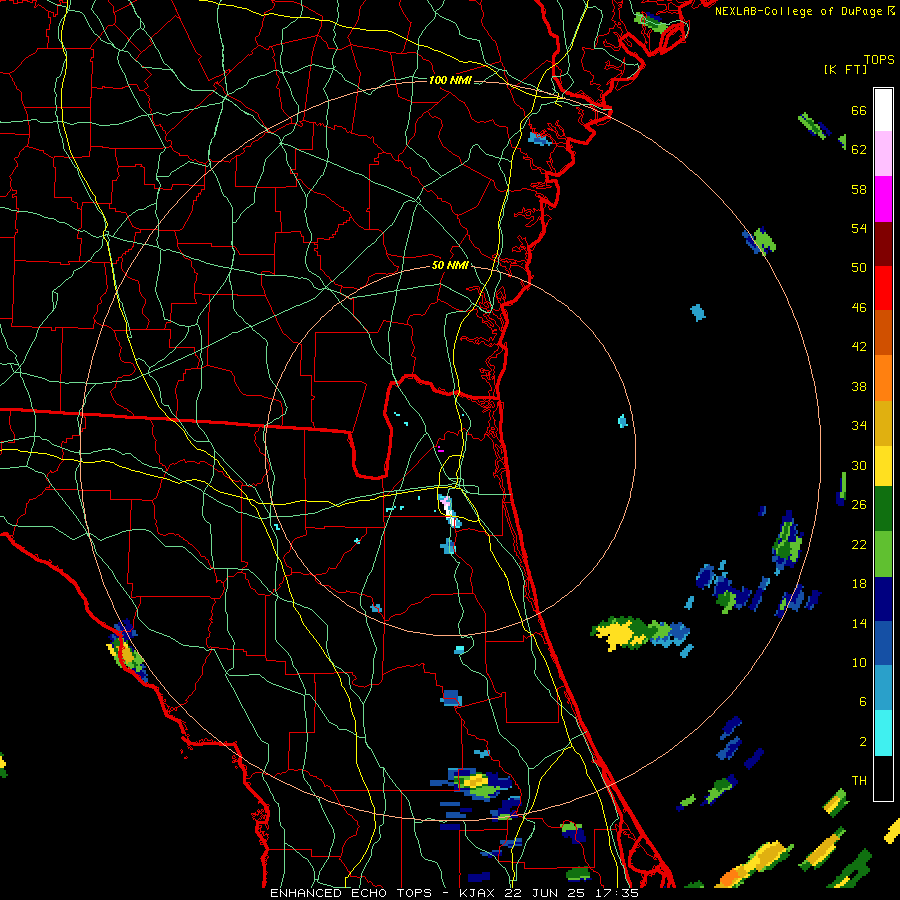The height and width of the screenshot is (900, 900).
Task: Click the navy 18 kft legend swatch
Action: pos(883,599)
